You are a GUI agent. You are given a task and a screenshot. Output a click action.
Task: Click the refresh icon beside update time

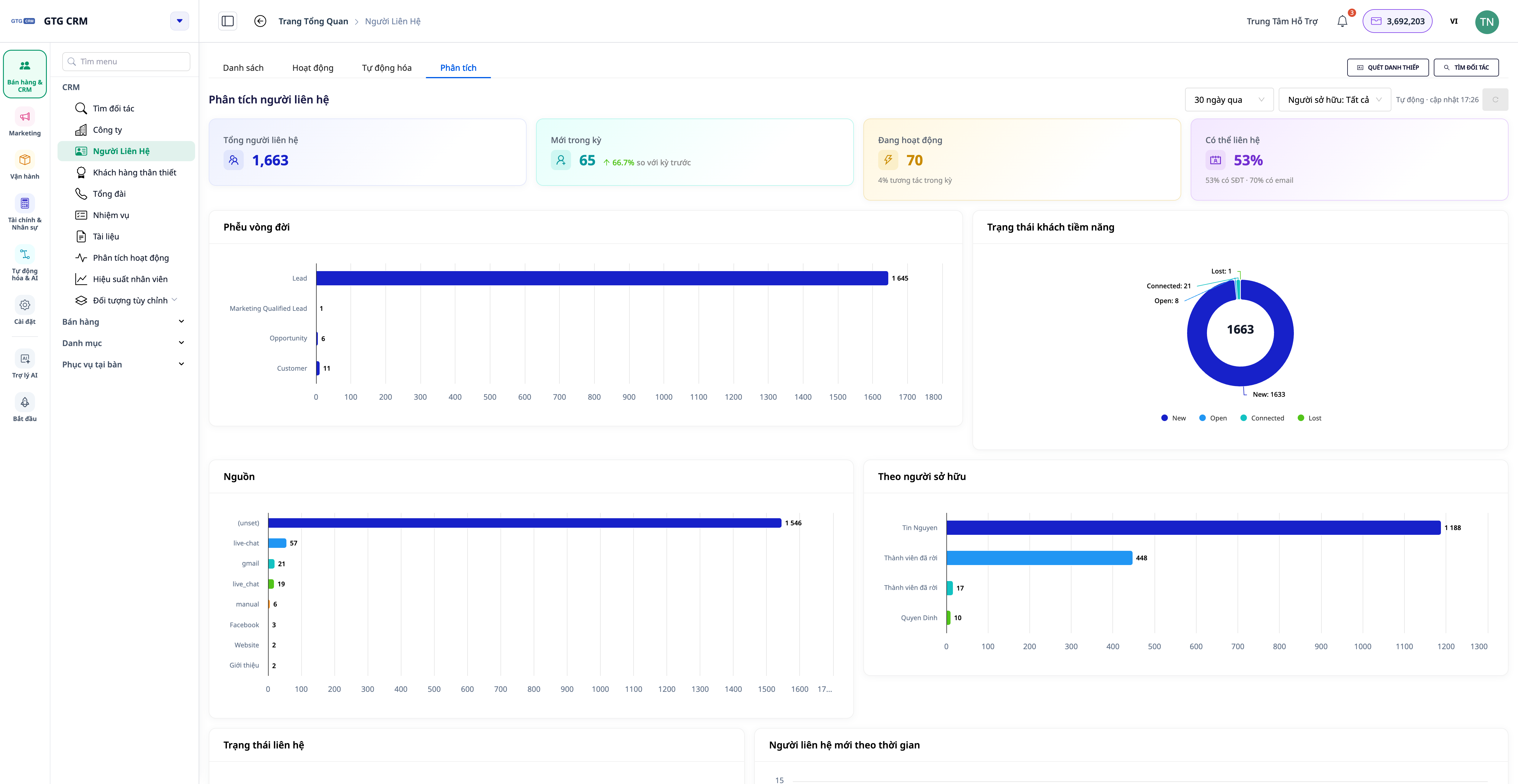[1495, 100]
